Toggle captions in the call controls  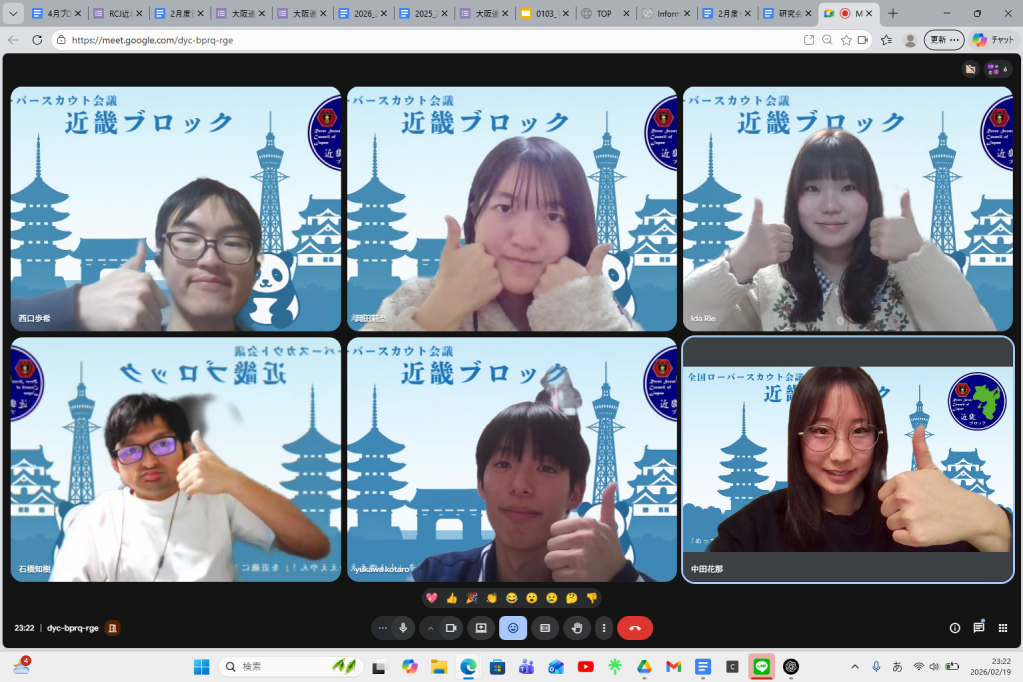[544, 628]
